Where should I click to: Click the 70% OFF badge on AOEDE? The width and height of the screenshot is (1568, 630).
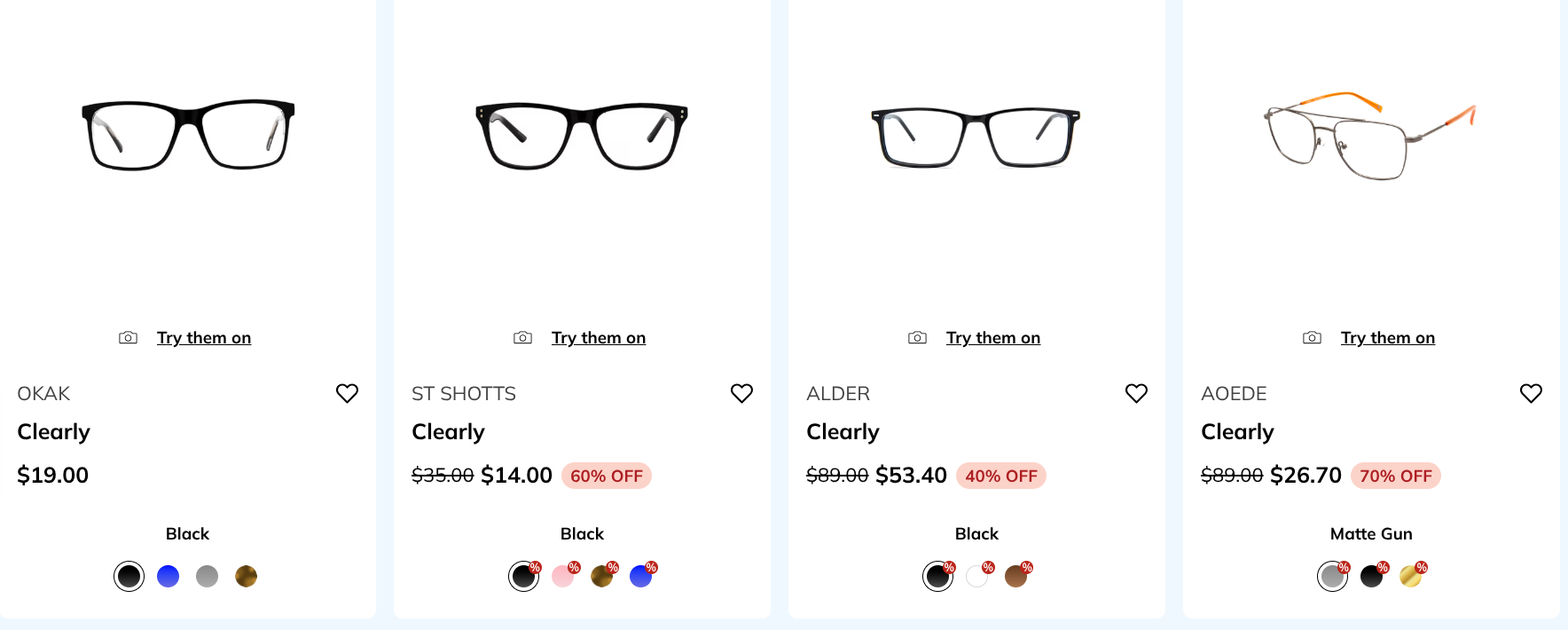pyautogui.click(x=1395, y=476)
